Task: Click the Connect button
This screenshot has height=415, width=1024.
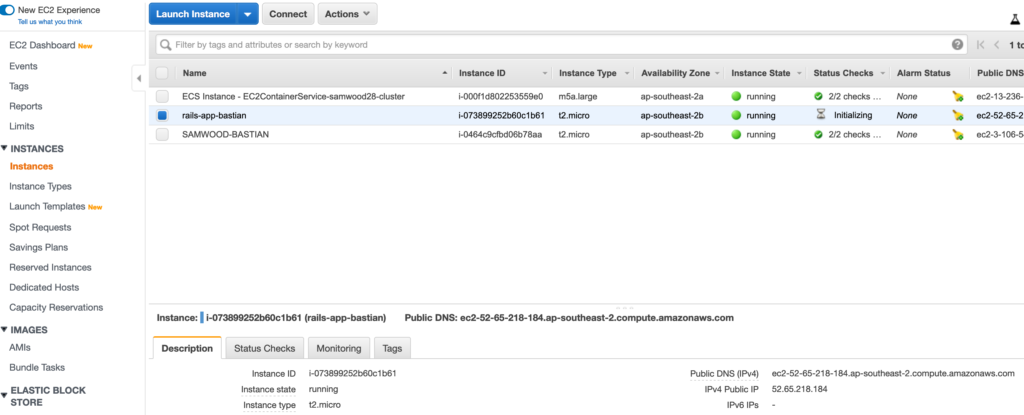Action: pos(288,14)
